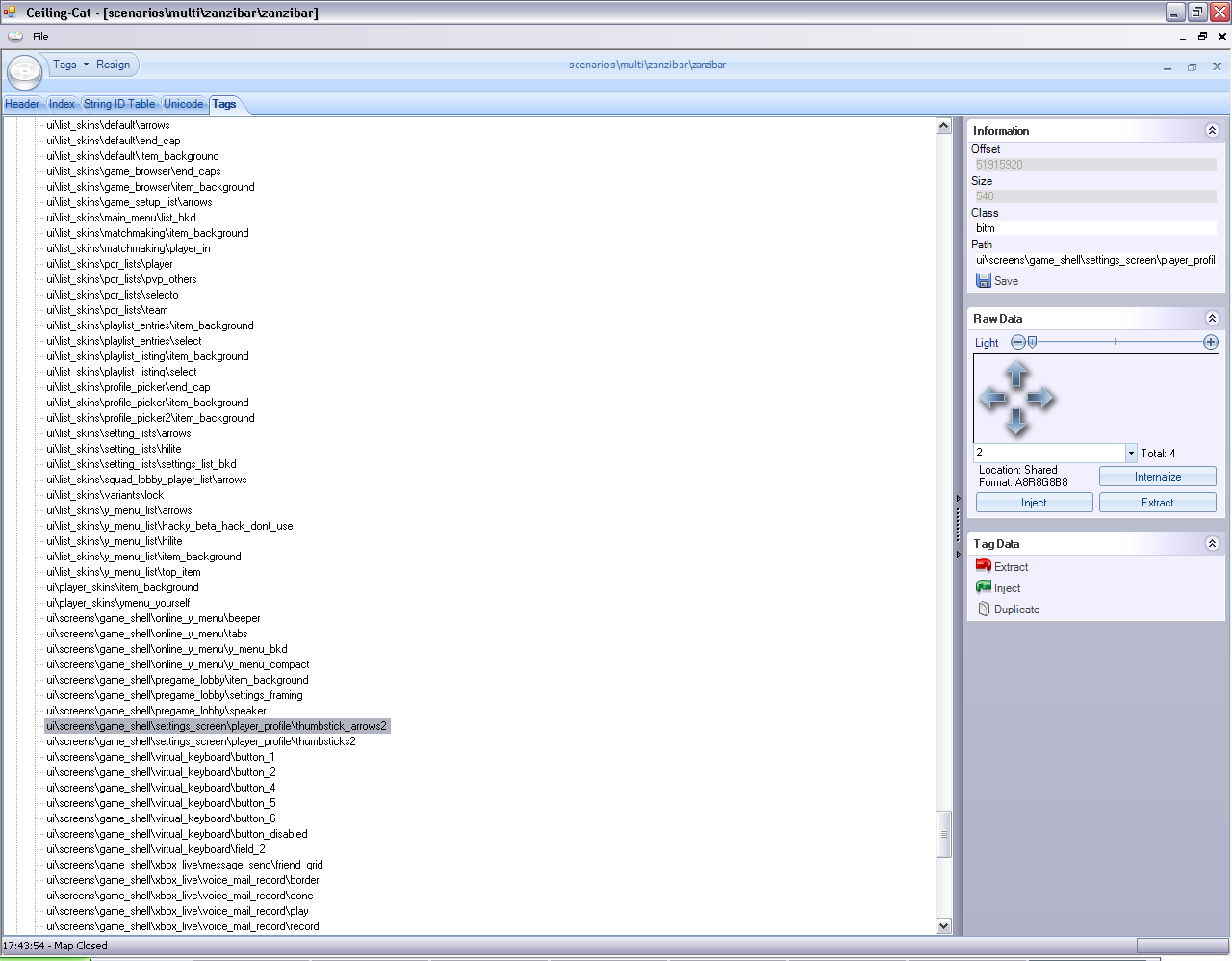Screen dimensions: 1232x961
Task: Click the green Inject arrow in Tag Data
Action: click(x=983, y=587)
